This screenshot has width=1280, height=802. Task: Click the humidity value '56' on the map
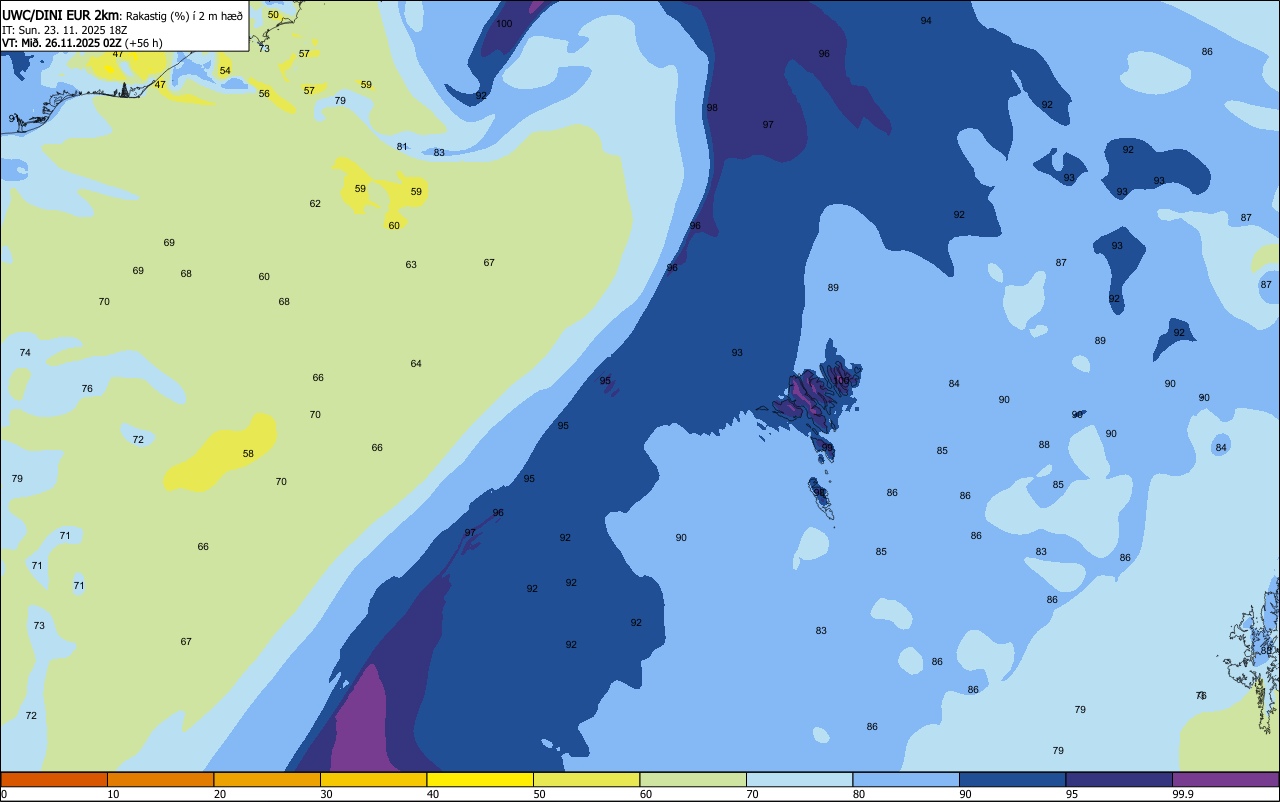(x=264, y=94)
